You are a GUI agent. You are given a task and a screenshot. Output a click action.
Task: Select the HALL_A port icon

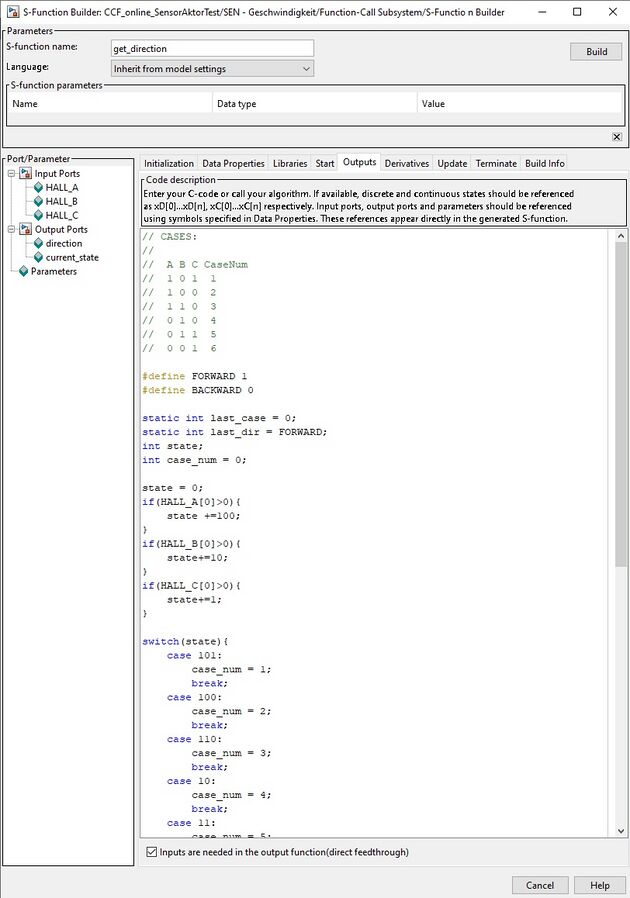coord(38,188)
